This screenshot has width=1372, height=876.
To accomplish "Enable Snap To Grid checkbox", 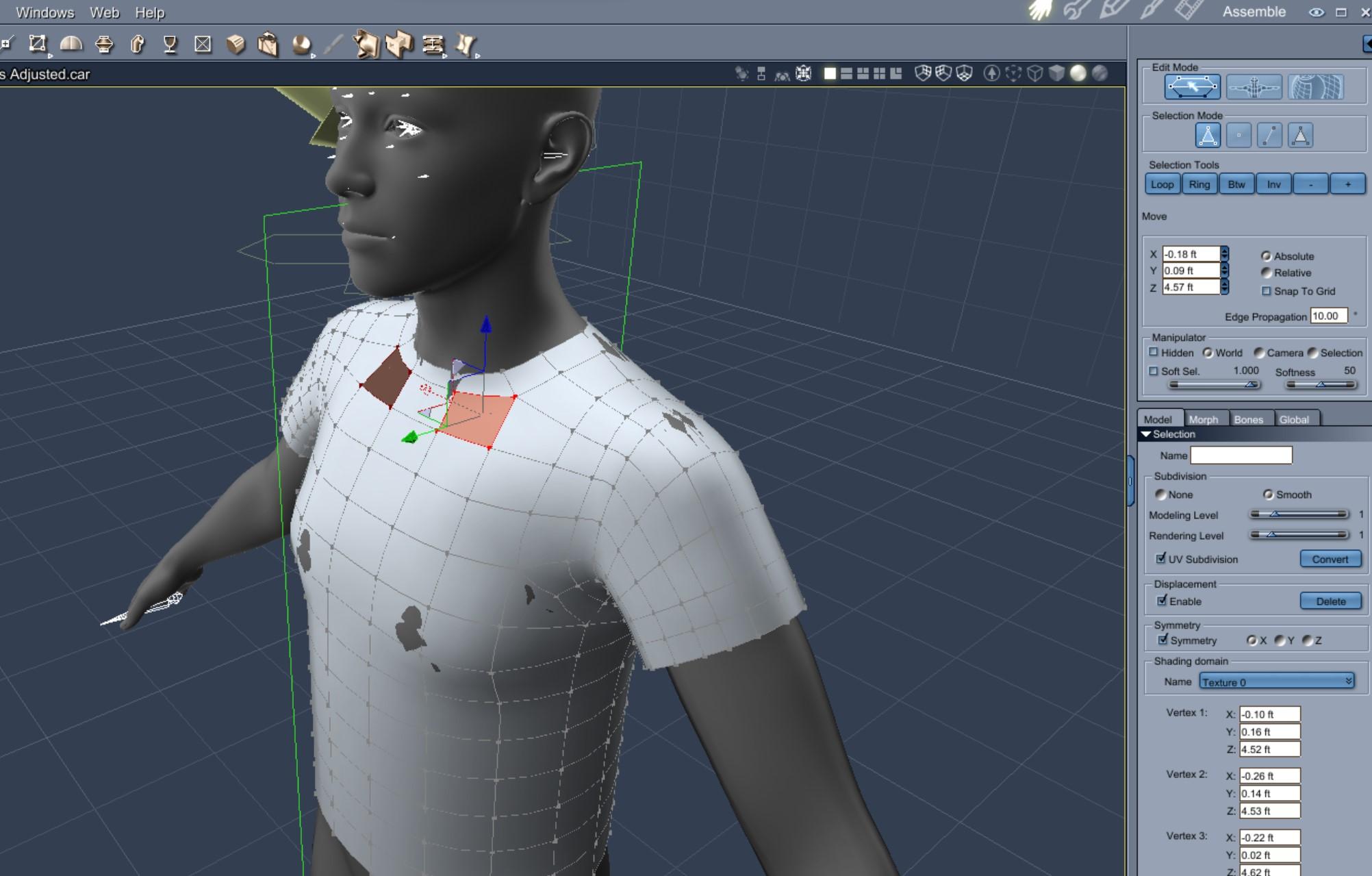I will (1266, 291).
